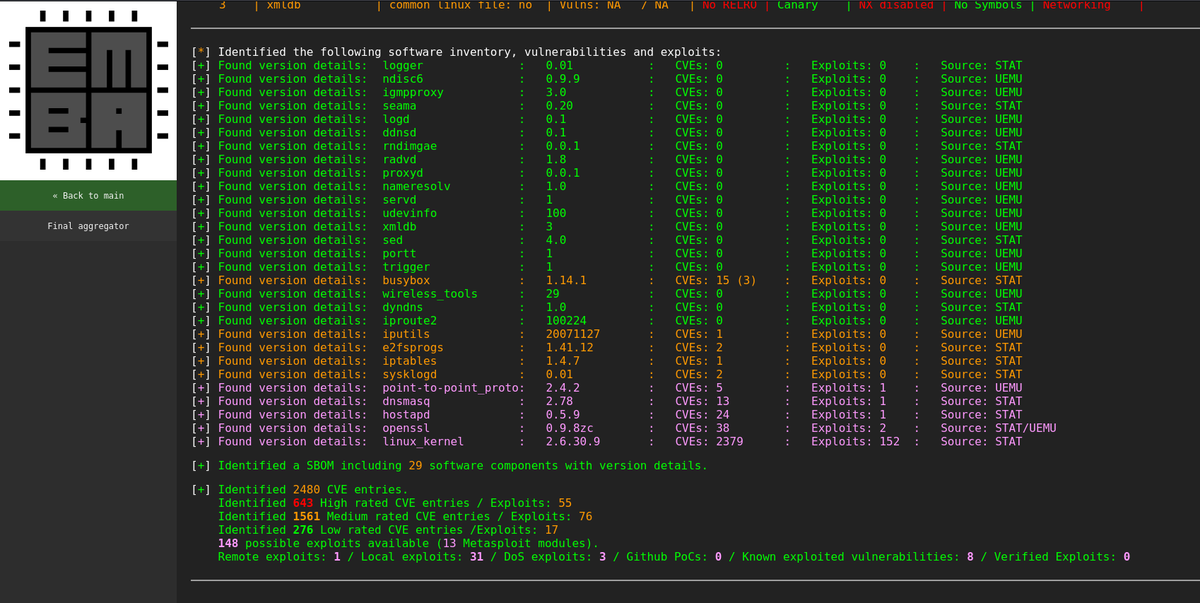Click the 'sysklogd' component entry
This screenshot has width=1200, height=603.
[410, 374]
